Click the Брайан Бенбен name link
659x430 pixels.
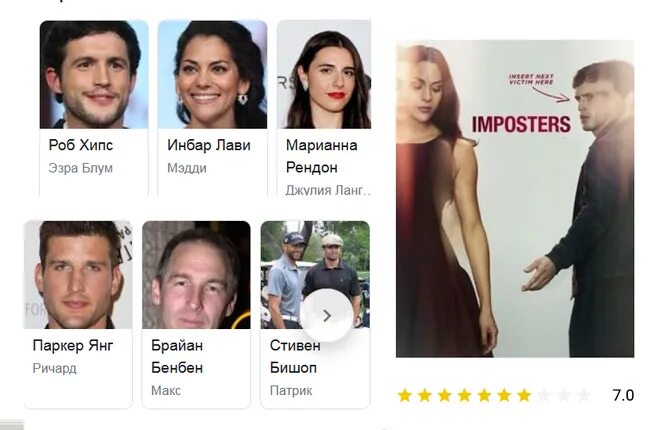tap(177, 356)
